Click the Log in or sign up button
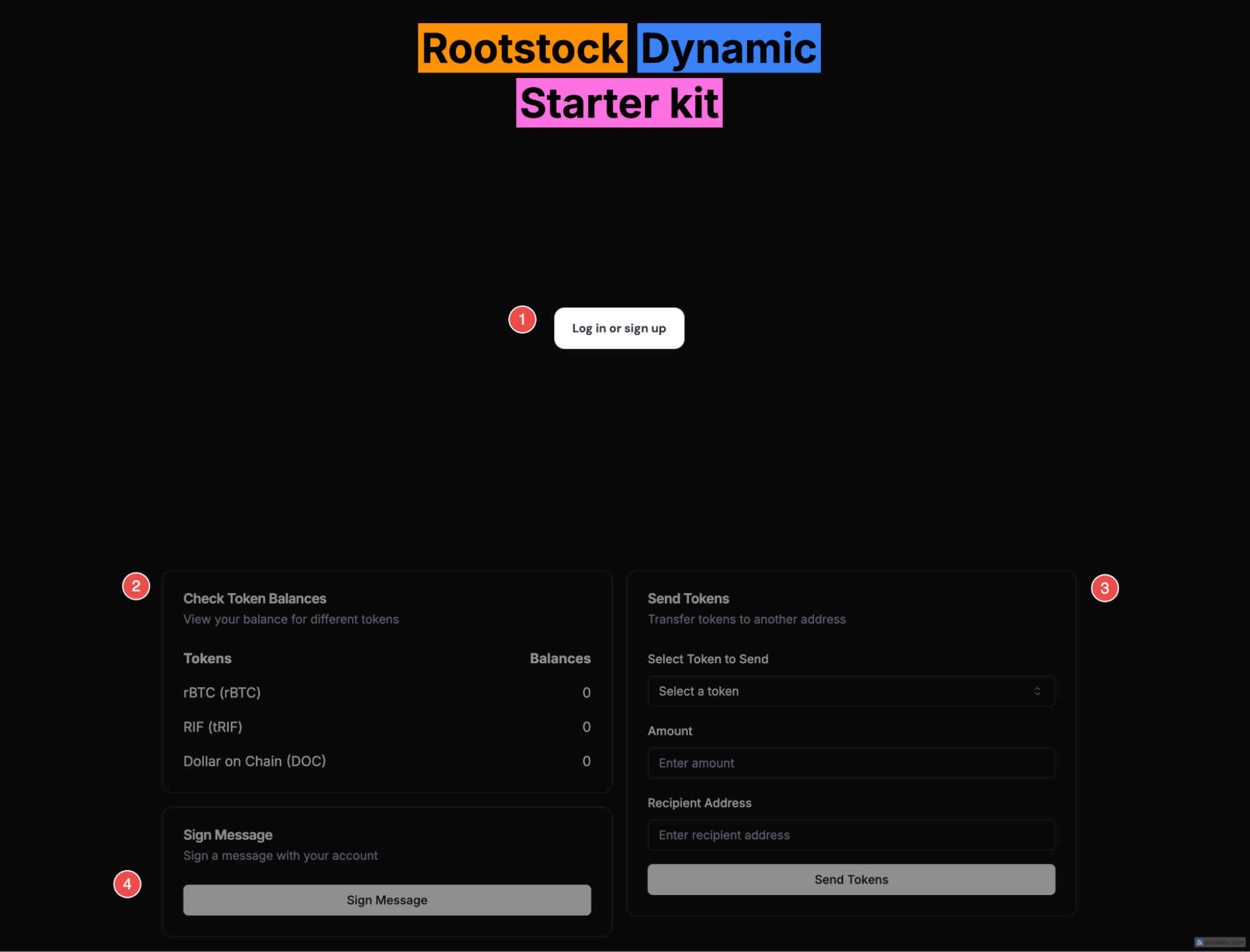The image size is (1250, 952). [618, 328]
